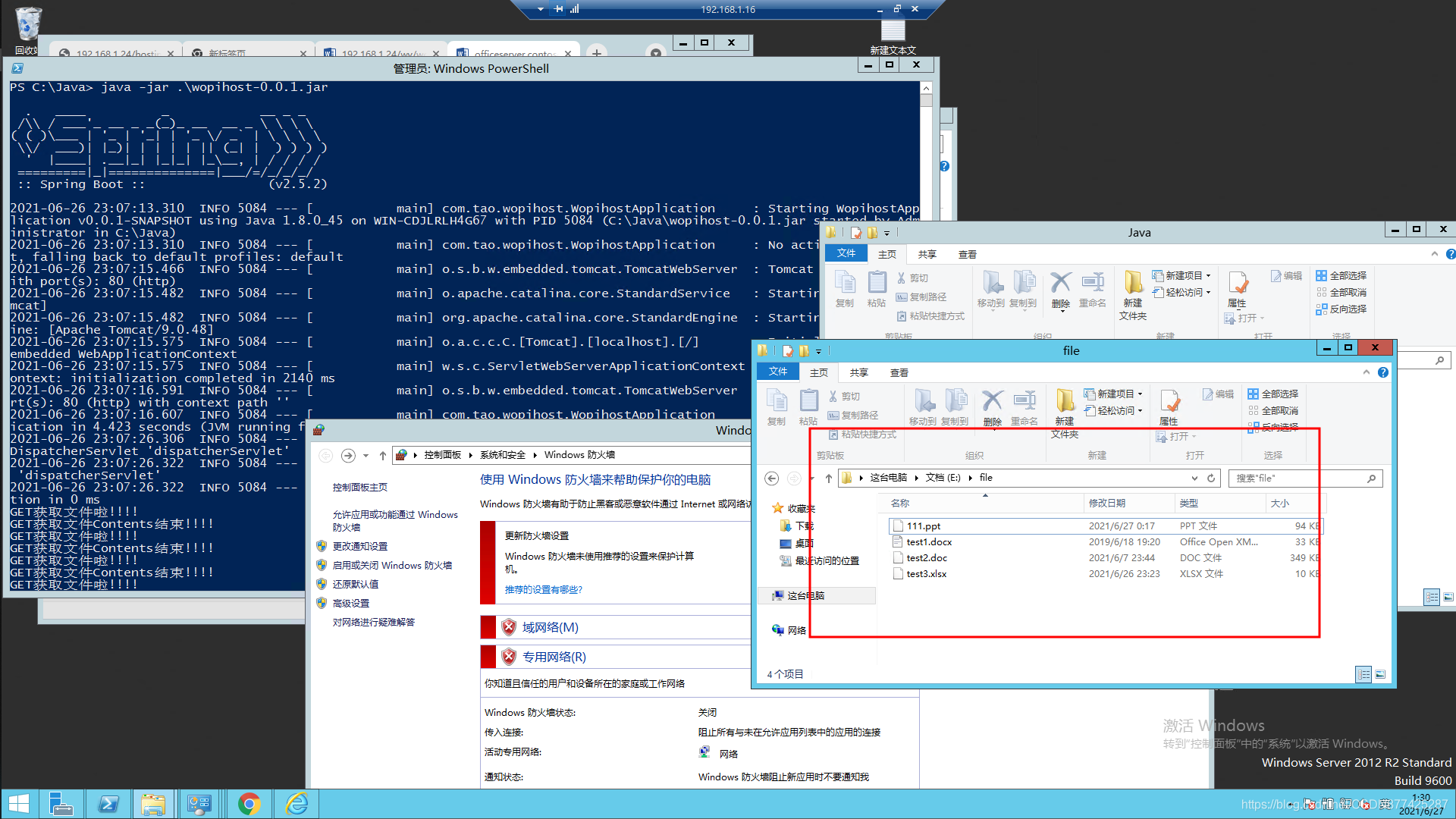Sort by Date modified column header
The image size is (1456, 819).
[1128, 503]
